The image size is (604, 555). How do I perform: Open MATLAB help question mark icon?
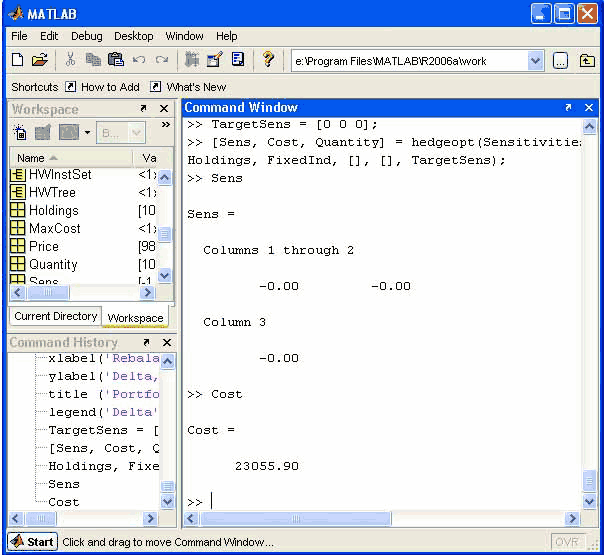268,59
